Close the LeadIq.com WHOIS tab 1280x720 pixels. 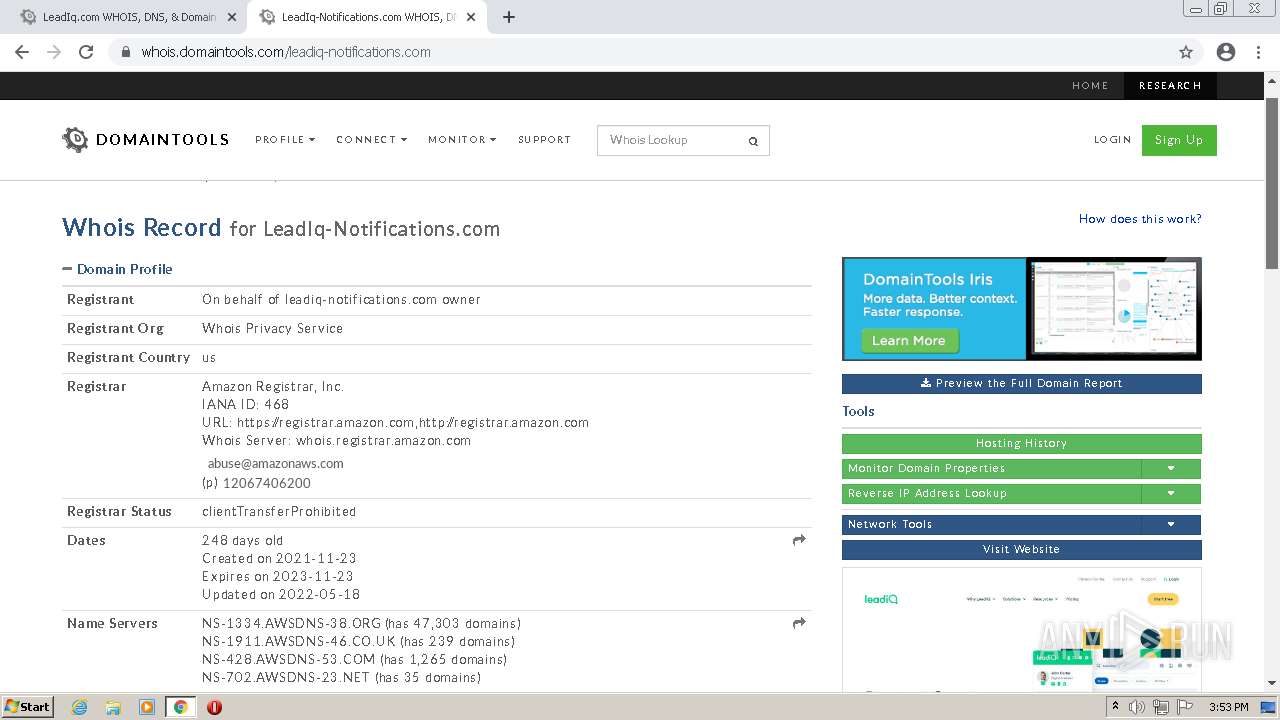[x=232, y=17]
